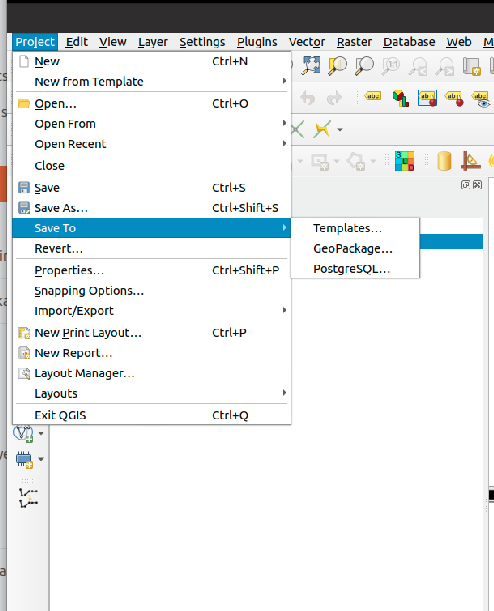Open the Layer Diagram Options icon
The height and width of the screenshot is (611, 494).
pos(400,98)
